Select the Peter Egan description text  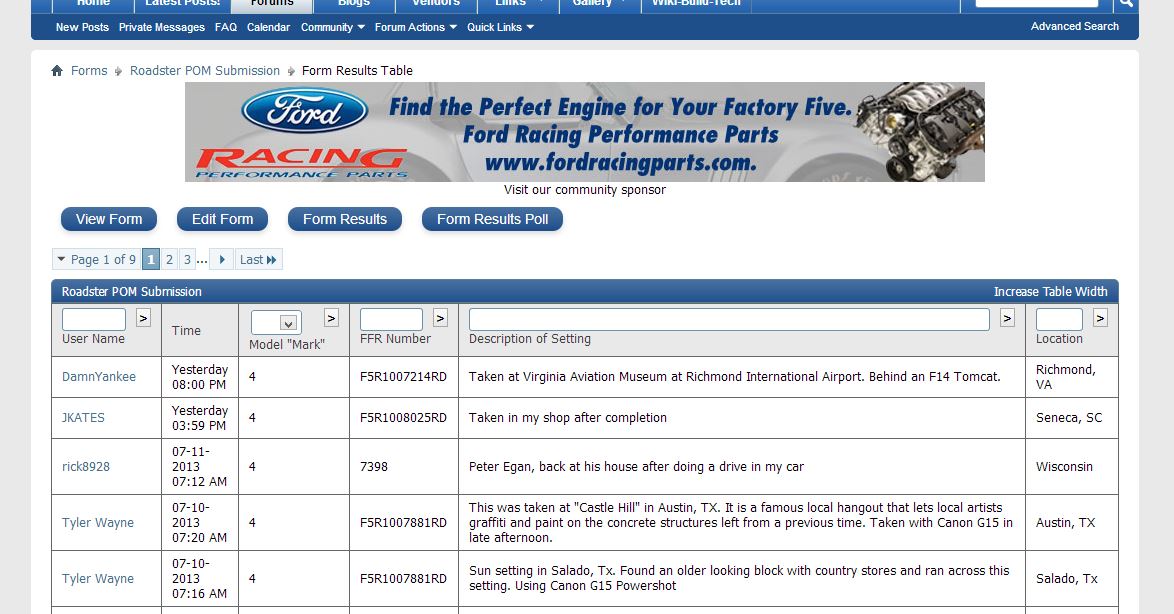click(x=636, y=466)
